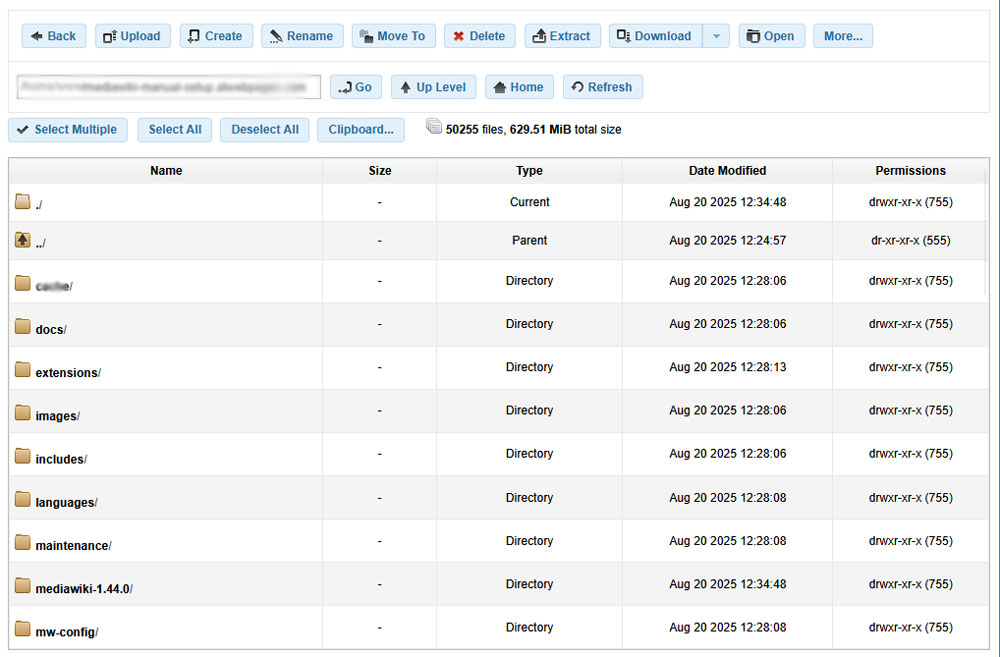Click inside the file path input field
Image resolution: width=1000 pixels, height=657 pixels.
[167, 87]
